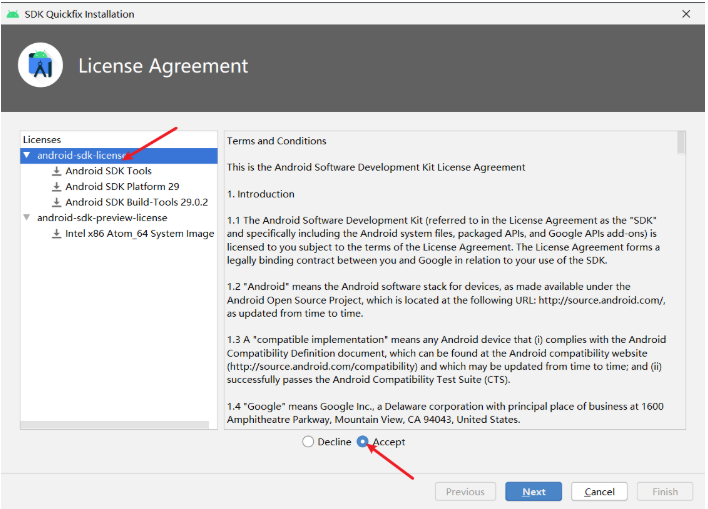
Task: Click the Licenses heading text
Action: [42, 140]
